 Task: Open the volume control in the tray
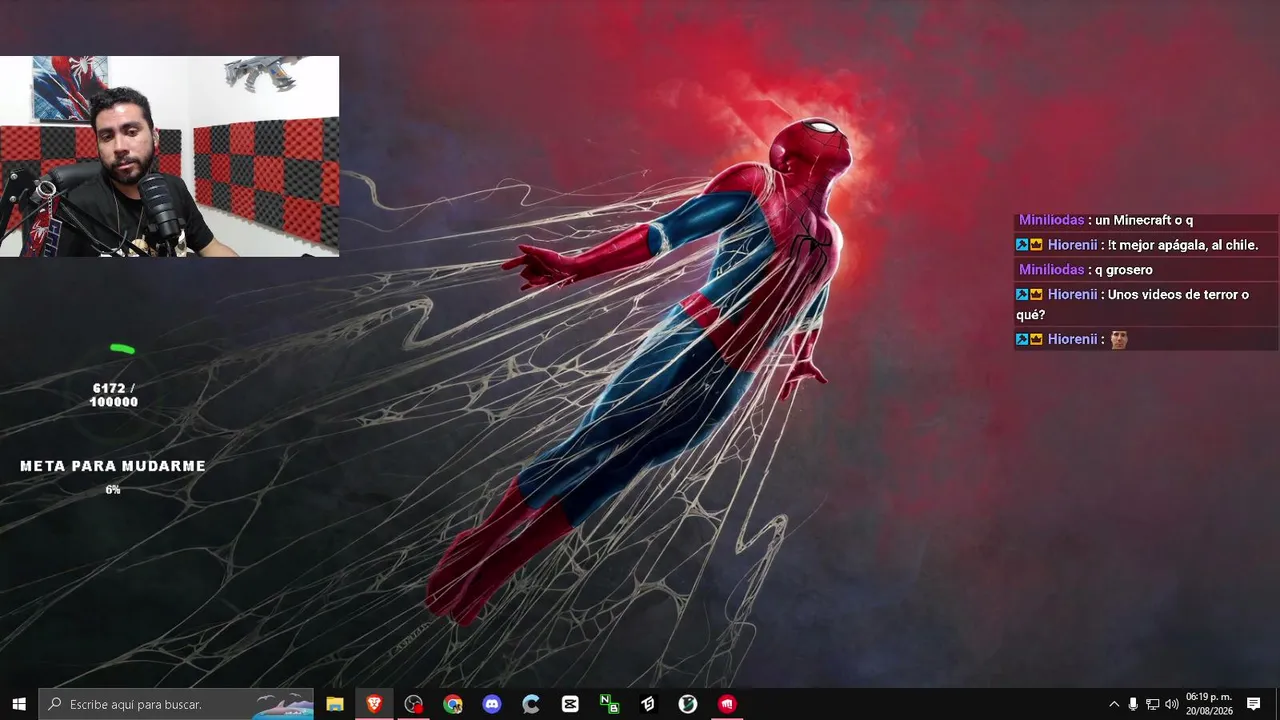coord(1172,704)
